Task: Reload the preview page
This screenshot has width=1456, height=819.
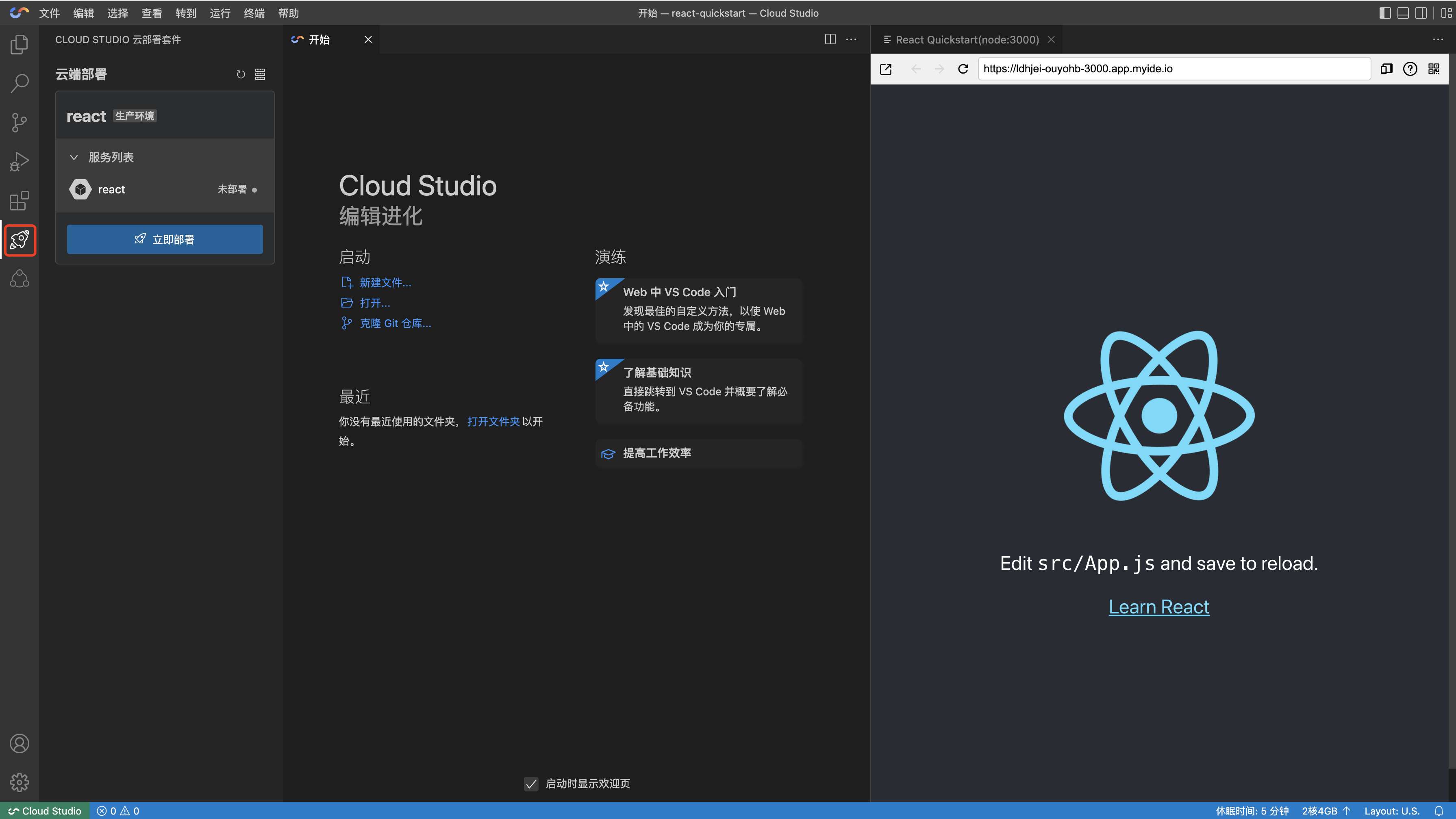Action: (963, 69)
